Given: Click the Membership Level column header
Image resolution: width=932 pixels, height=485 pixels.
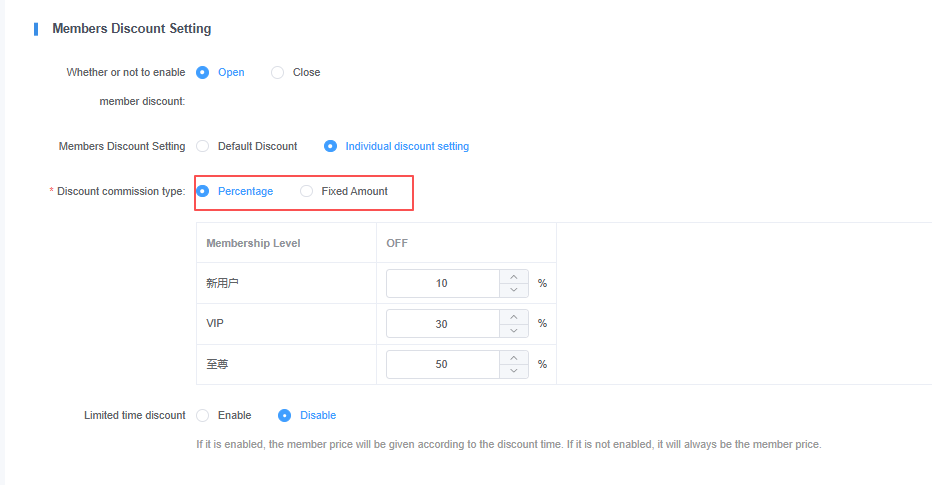Looking at the screenshot, I should point(253,243).
